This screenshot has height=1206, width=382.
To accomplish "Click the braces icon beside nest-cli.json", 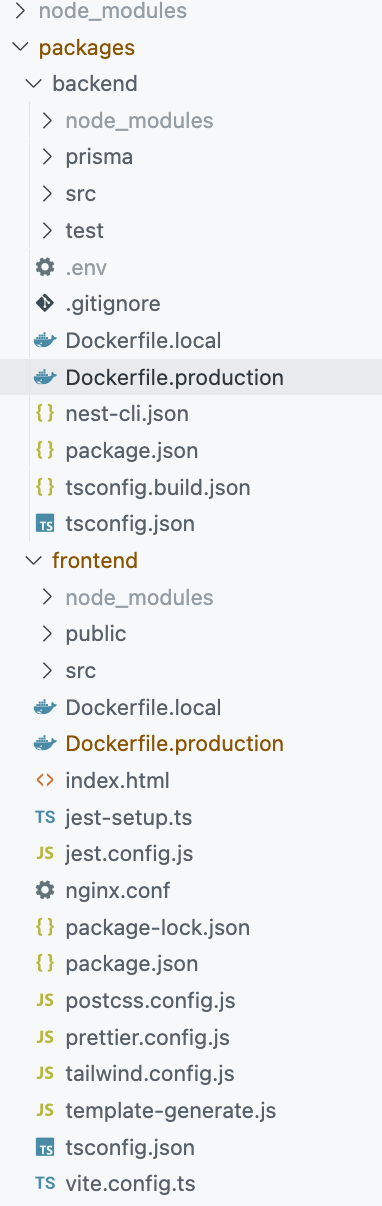I will [45, 413].
